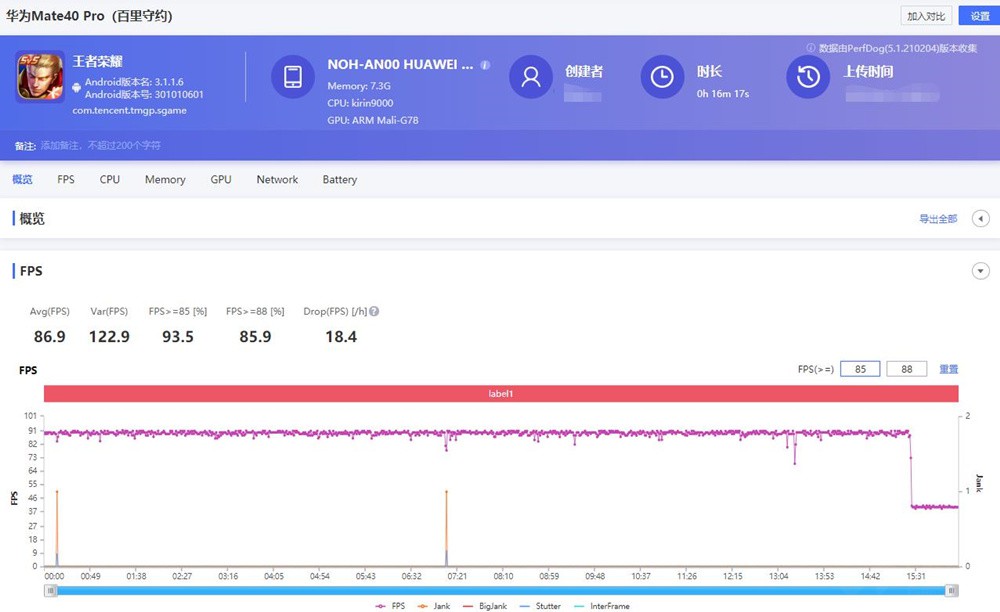Click the NOH-AN00 HUAWEI device name
Screen dimensions: 1000x612
[401, 64]
